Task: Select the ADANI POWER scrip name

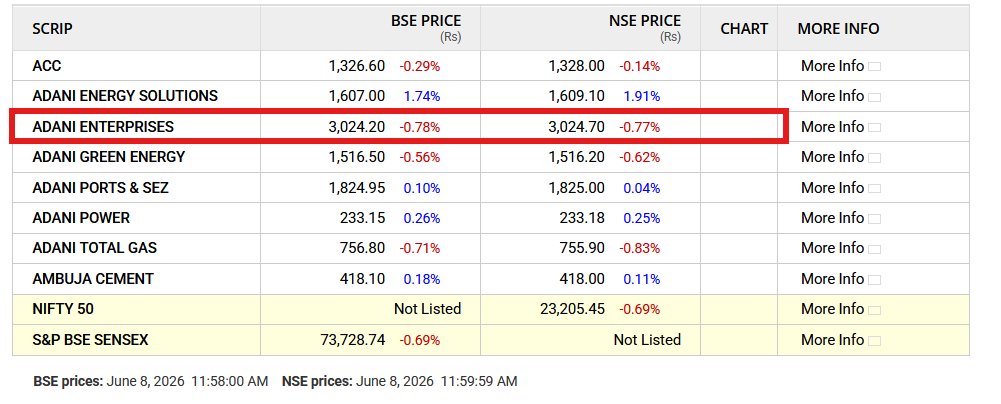Action: [81, 218]
